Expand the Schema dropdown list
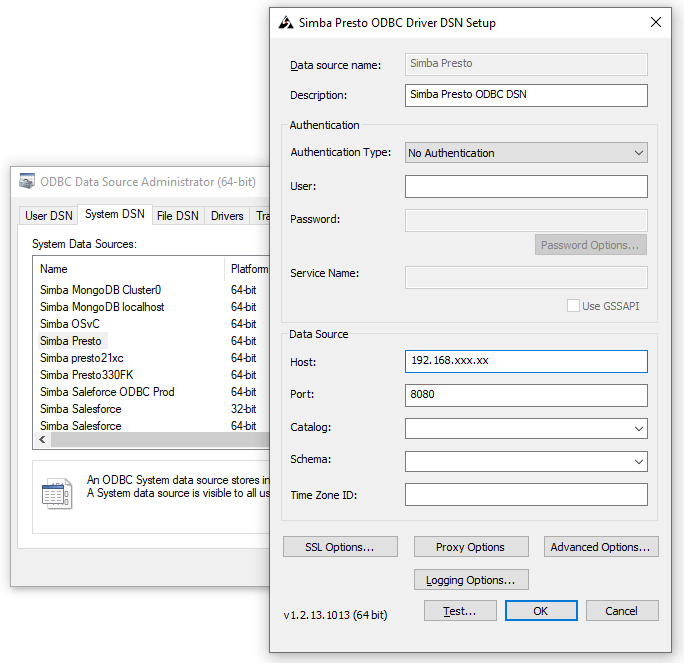This screenshot has width=684, height=663. [639, 461]
